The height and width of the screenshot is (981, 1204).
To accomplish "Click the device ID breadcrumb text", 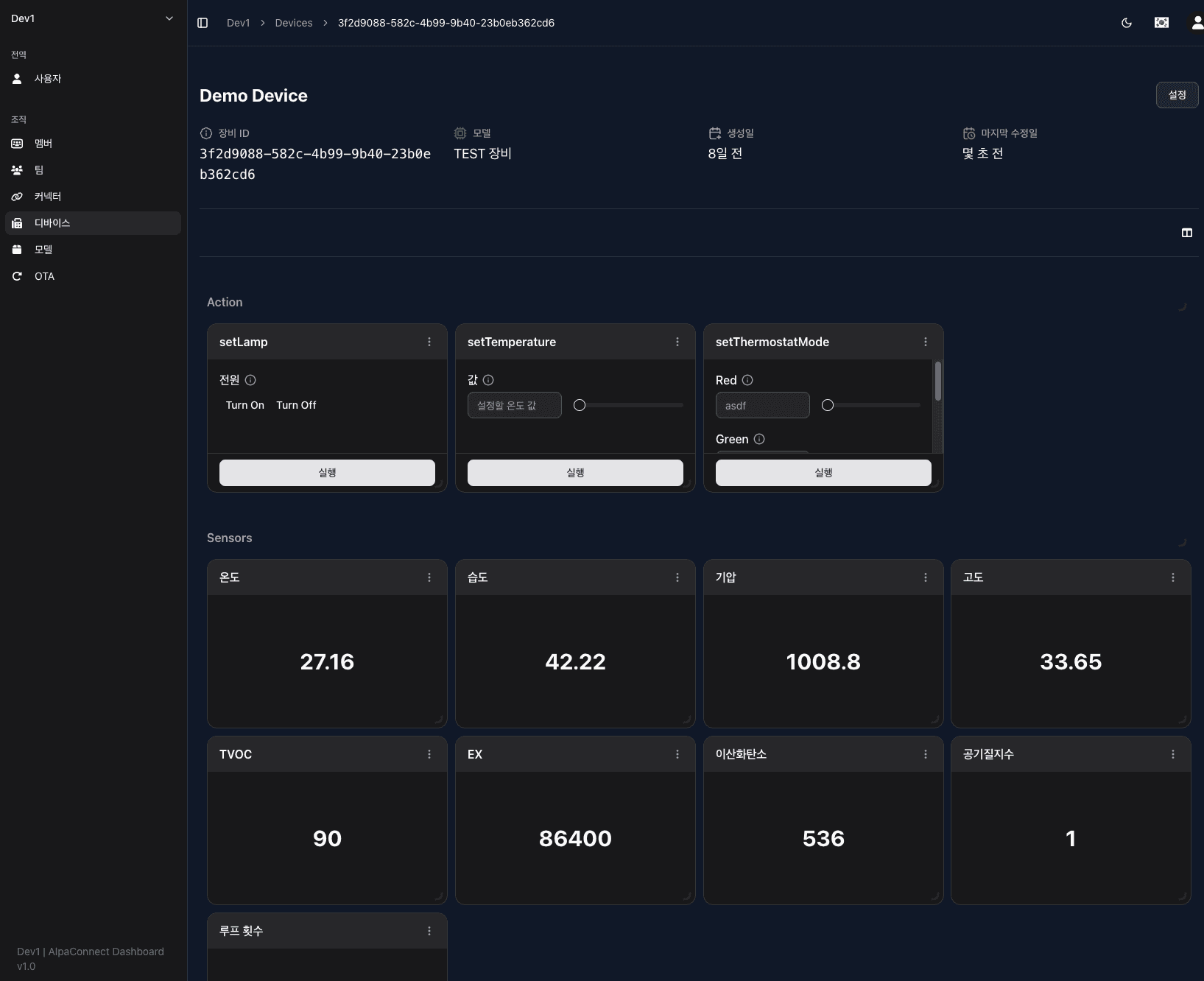I will click(x=446, y=23).
